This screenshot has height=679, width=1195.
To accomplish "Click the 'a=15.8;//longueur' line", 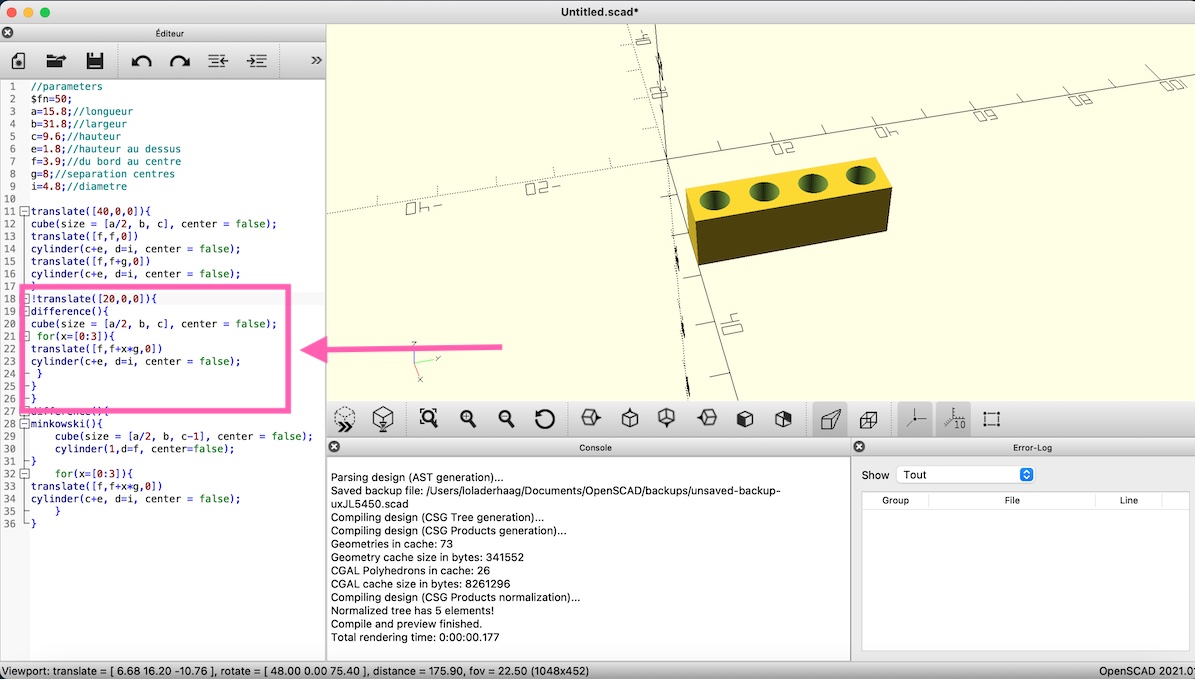I will [x=82, y=111].
